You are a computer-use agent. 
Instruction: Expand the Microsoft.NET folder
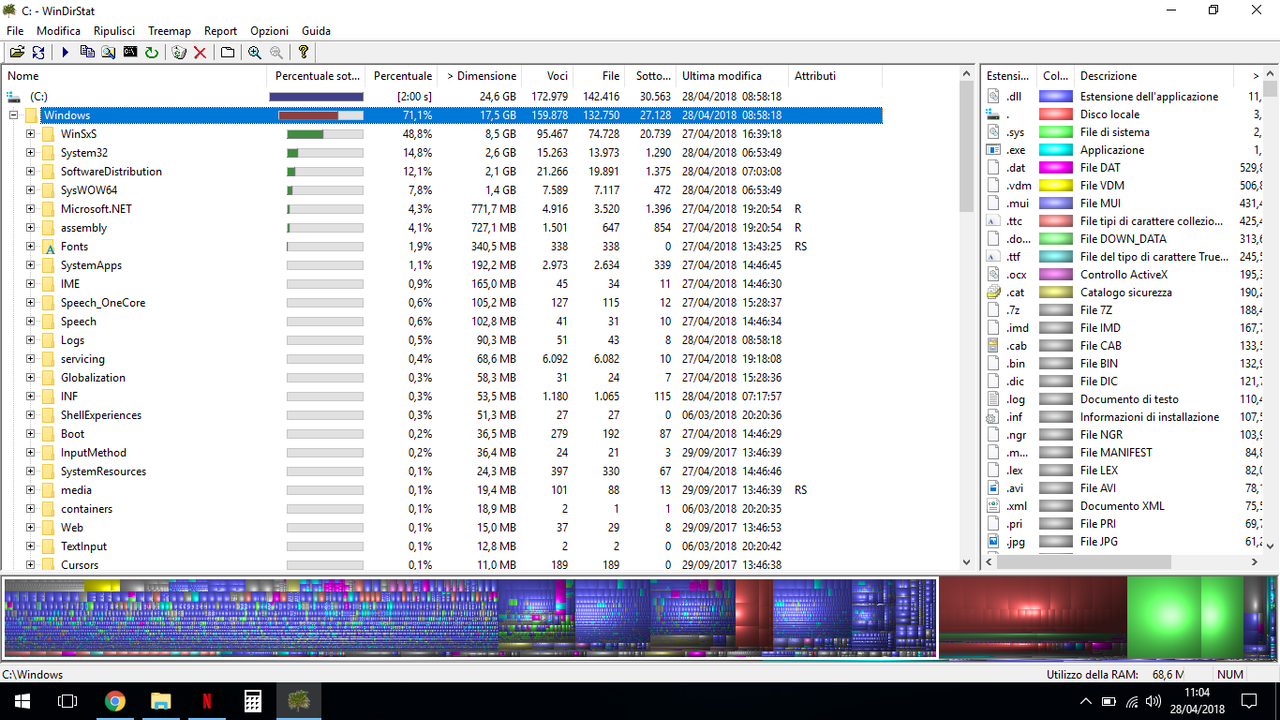31,209
